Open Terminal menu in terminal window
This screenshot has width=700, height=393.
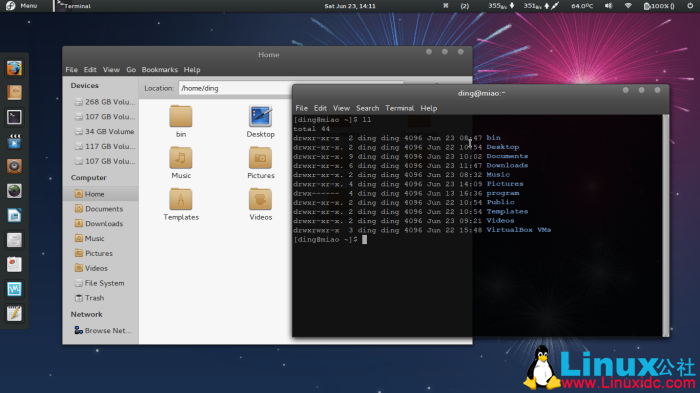coord(400,108)
